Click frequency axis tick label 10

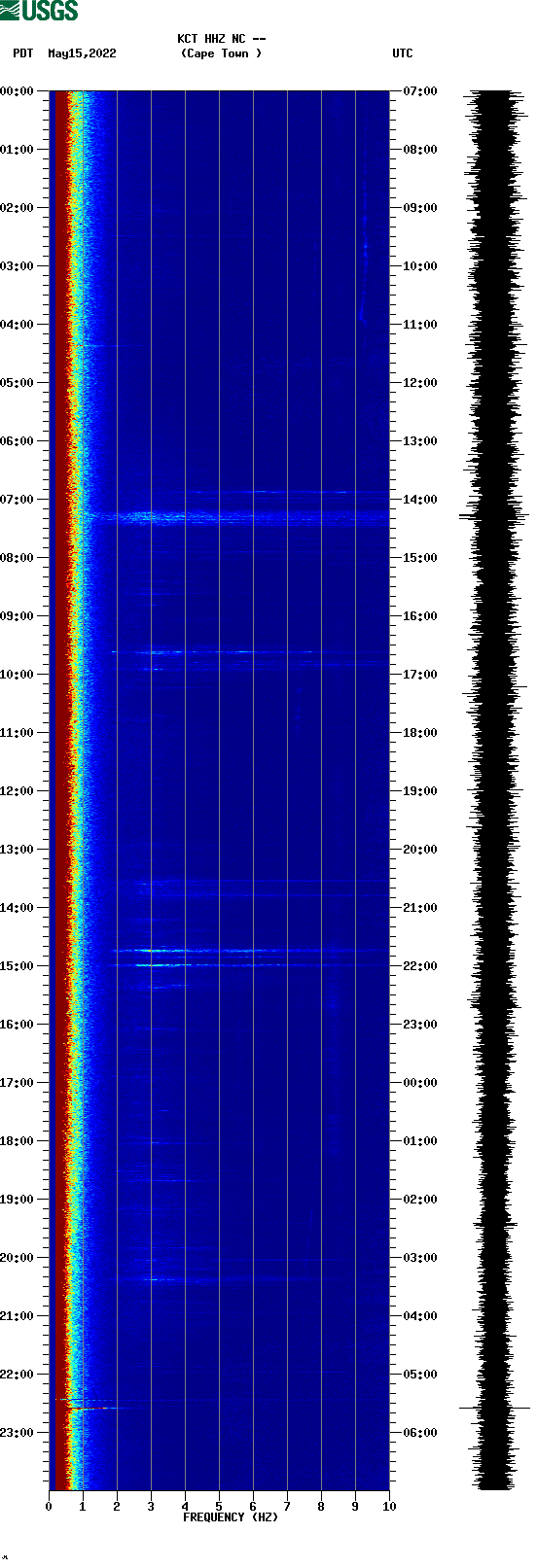(389, 1507)
